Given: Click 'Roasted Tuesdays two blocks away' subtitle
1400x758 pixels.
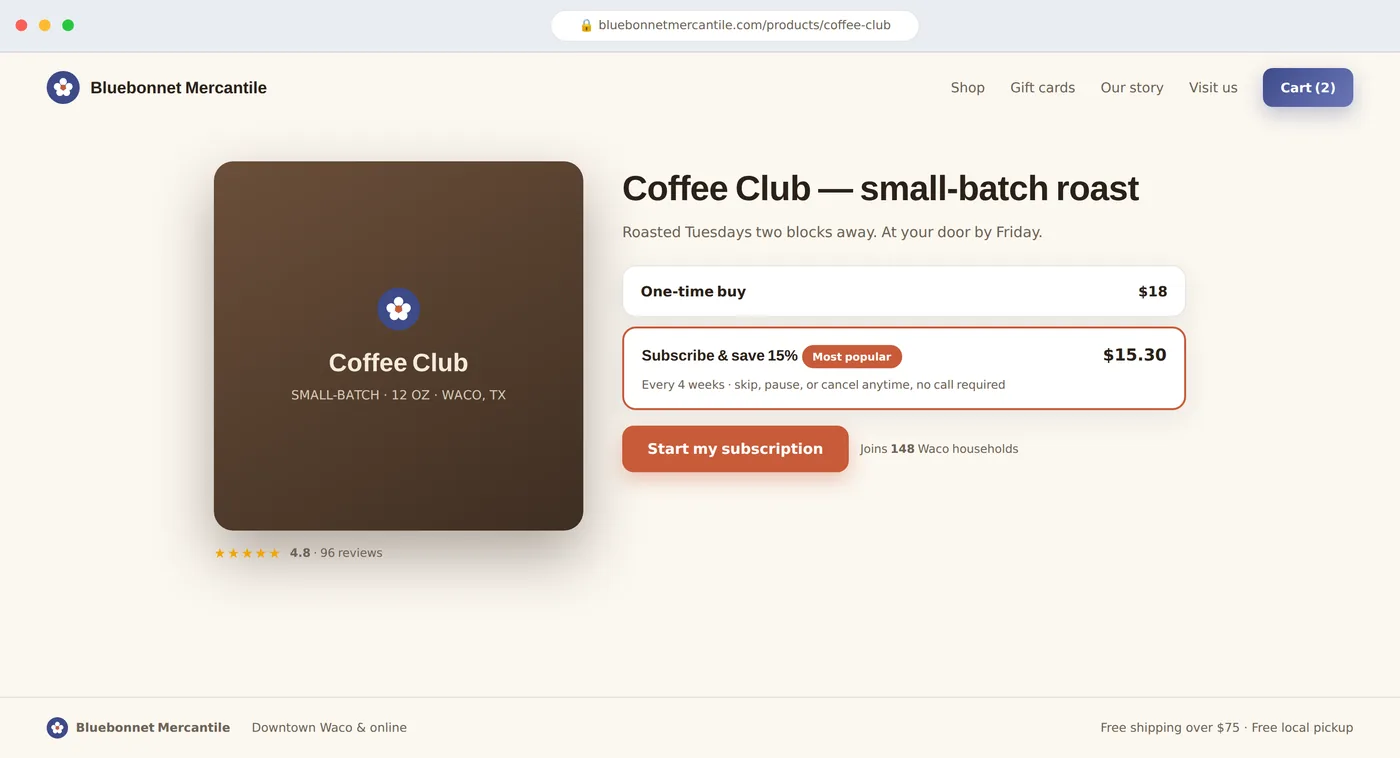Looking at the screenshot, I should (832, 232).
